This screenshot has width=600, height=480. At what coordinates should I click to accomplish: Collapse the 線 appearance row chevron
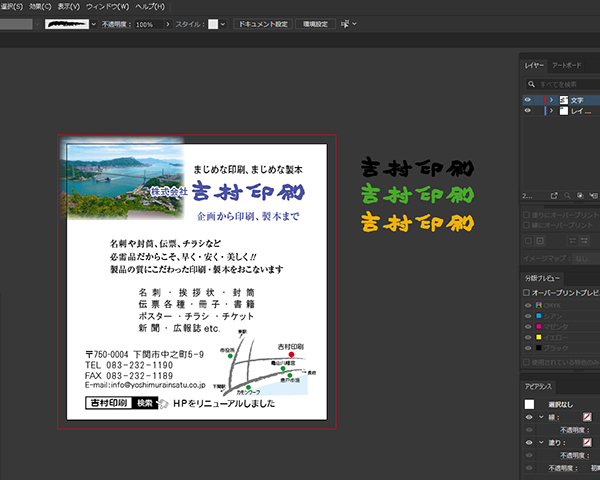[x=541, y=417]
